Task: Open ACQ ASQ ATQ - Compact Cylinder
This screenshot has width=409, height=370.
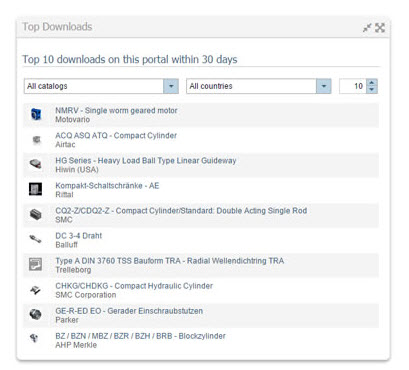Action: (x=116, y=136)
